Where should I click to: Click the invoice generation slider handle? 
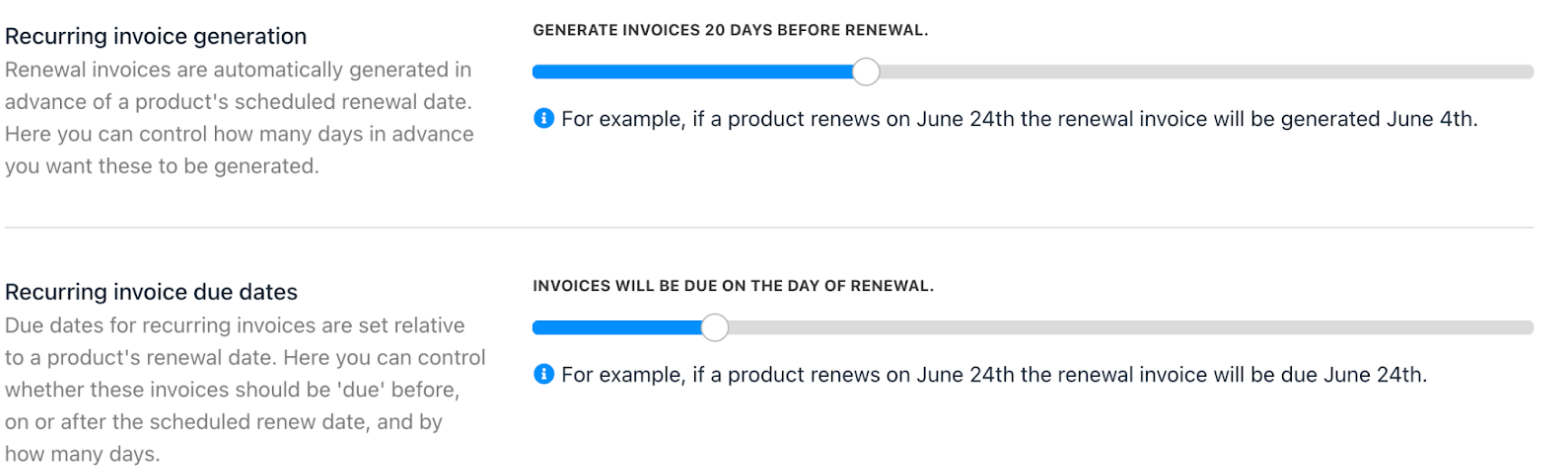coord(866,71)
